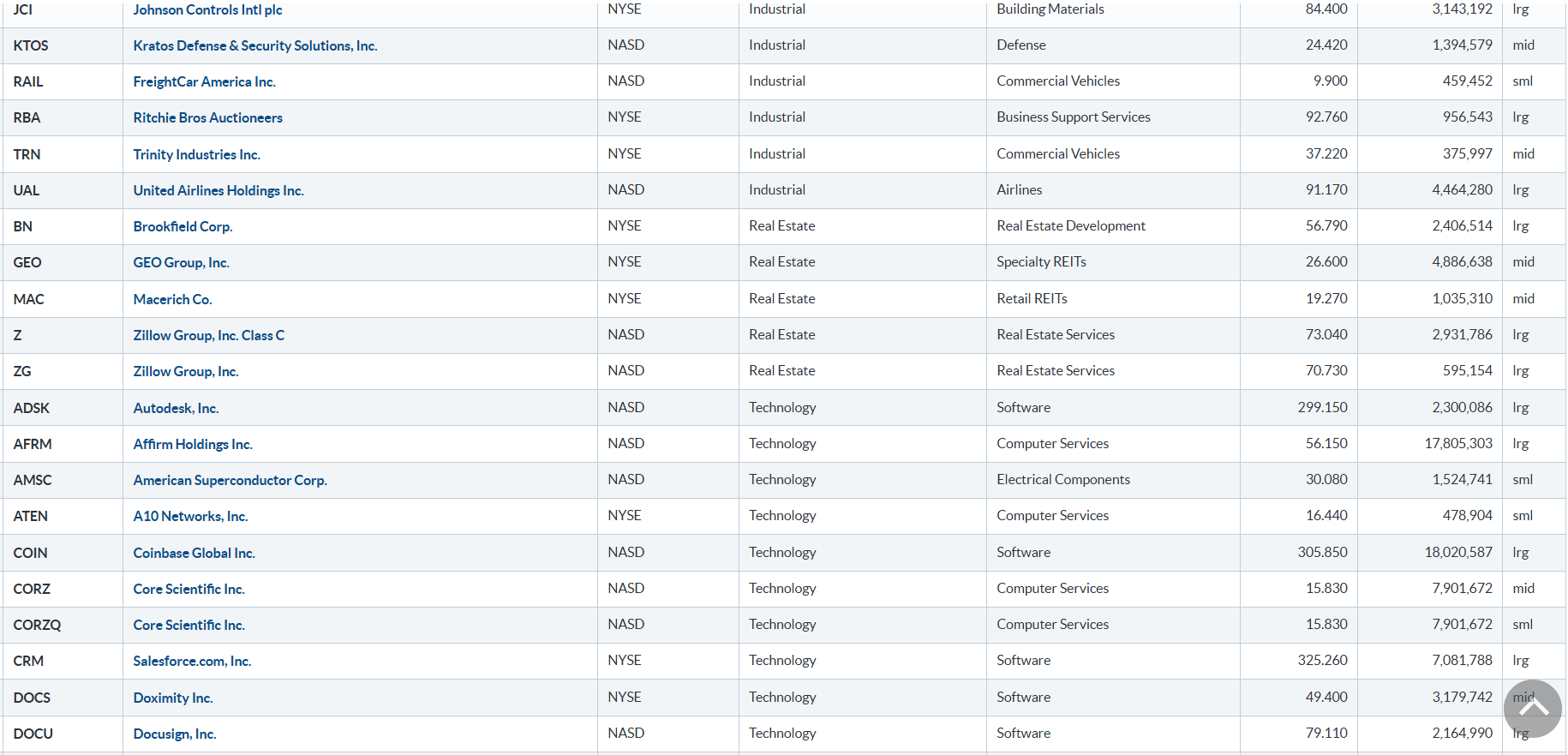Open Trinity Industries Inc. link

click(197, 154)
